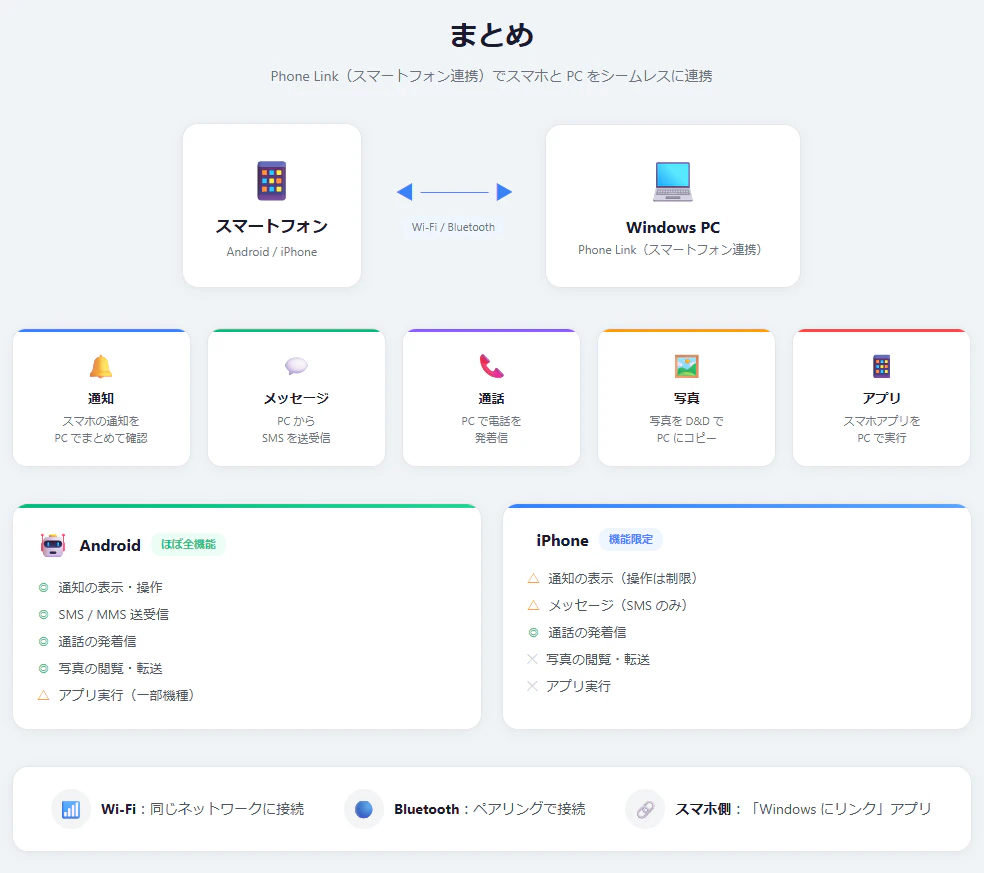Click green circle icon beside 通知の表示・操作
Image resolution: width=984 pixels, height=873 pixels.
tap(43, 587)
